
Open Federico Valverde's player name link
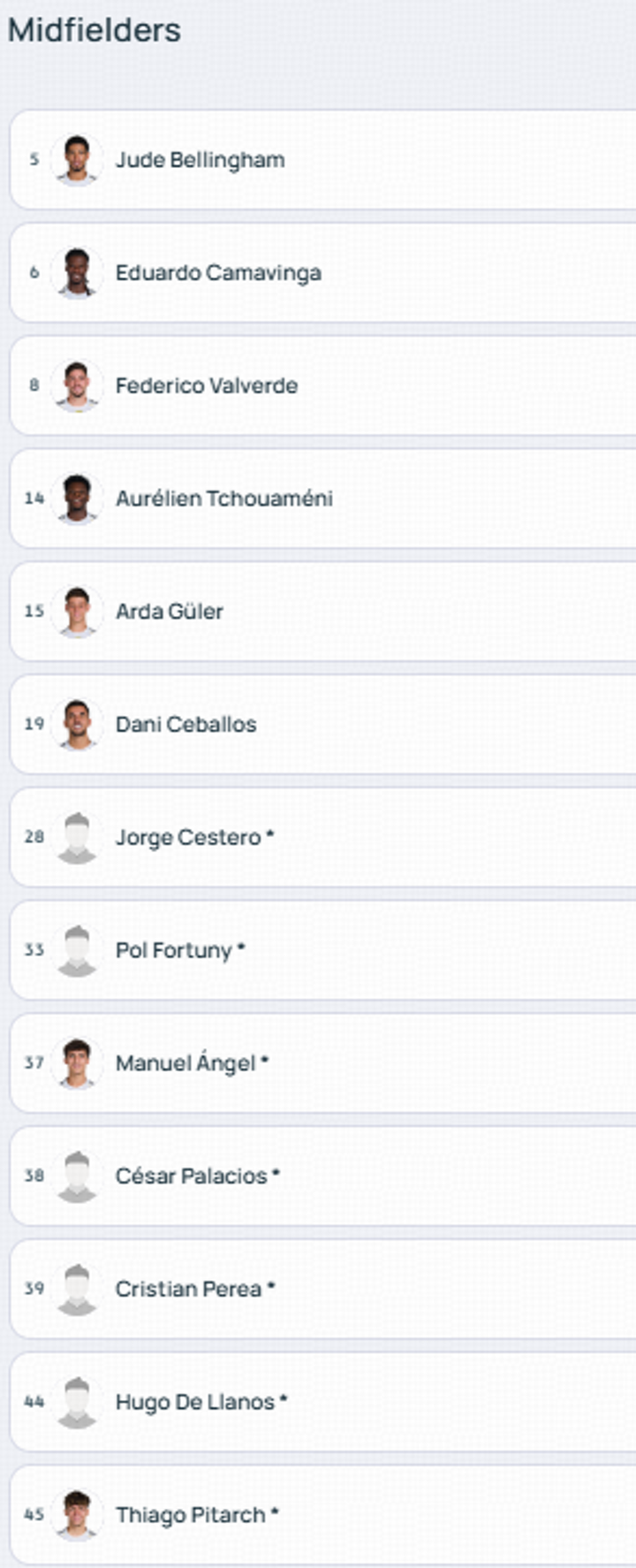tap(206, 386)
